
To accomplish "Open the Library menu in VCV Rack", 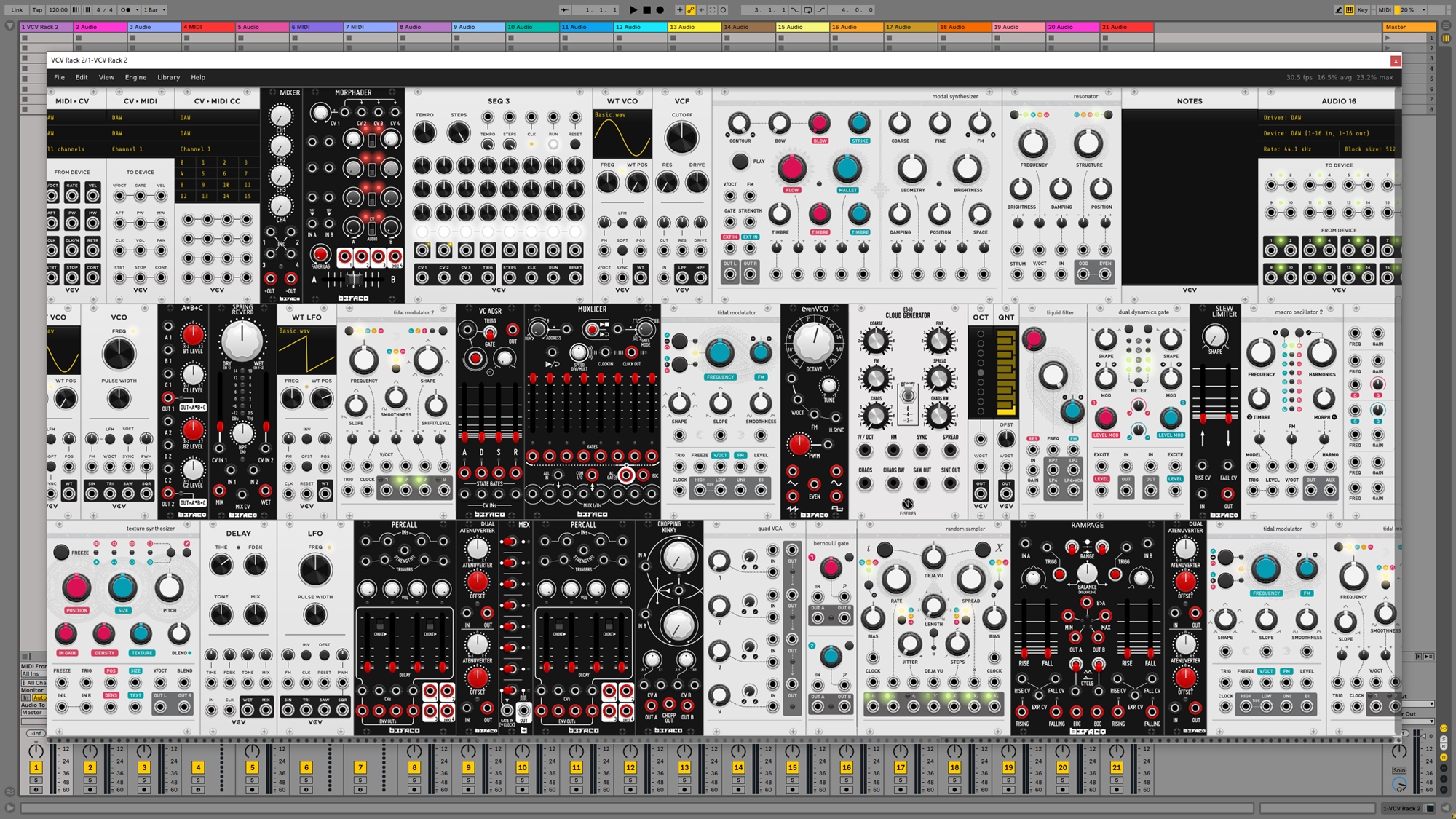I will (x=168, y=77).
